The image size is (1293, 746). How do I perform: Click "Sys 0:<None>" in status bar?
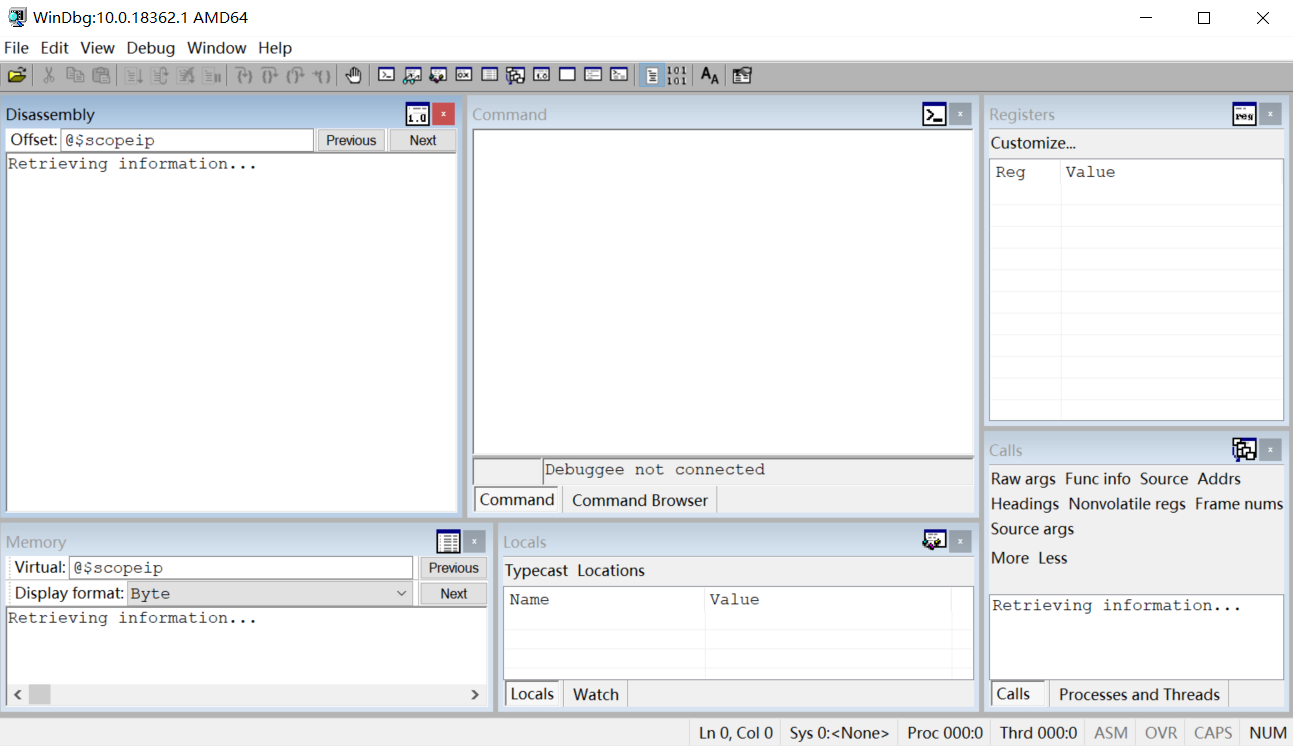click(x=839, y=733)
